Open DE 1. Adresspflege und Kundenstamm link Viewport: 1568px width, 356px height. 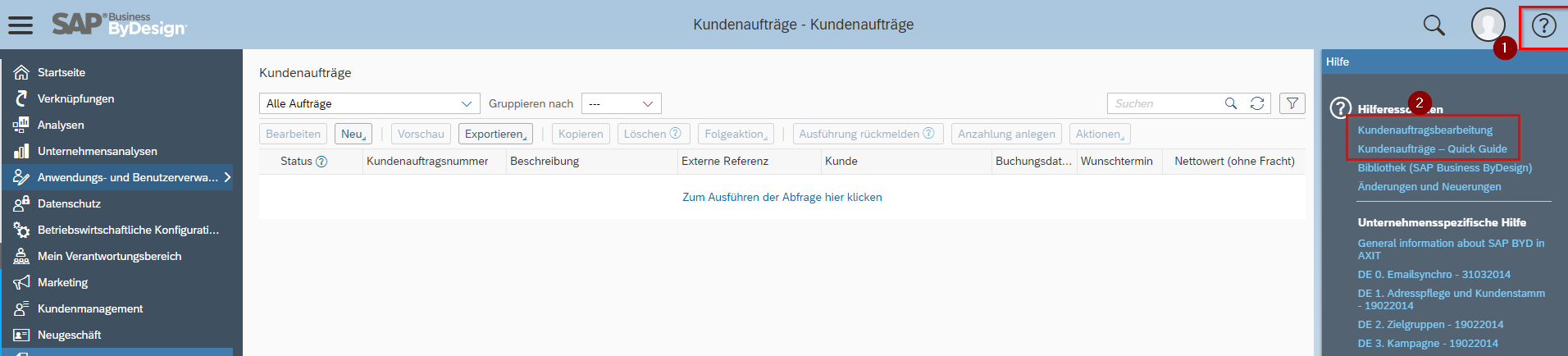(x=1452, y=299)
